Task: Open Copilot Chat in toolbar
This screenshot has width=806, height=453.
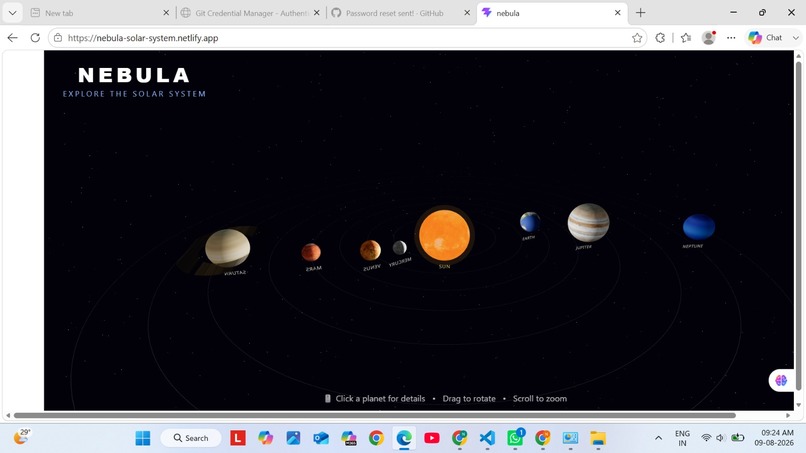Action: point(765,38)
